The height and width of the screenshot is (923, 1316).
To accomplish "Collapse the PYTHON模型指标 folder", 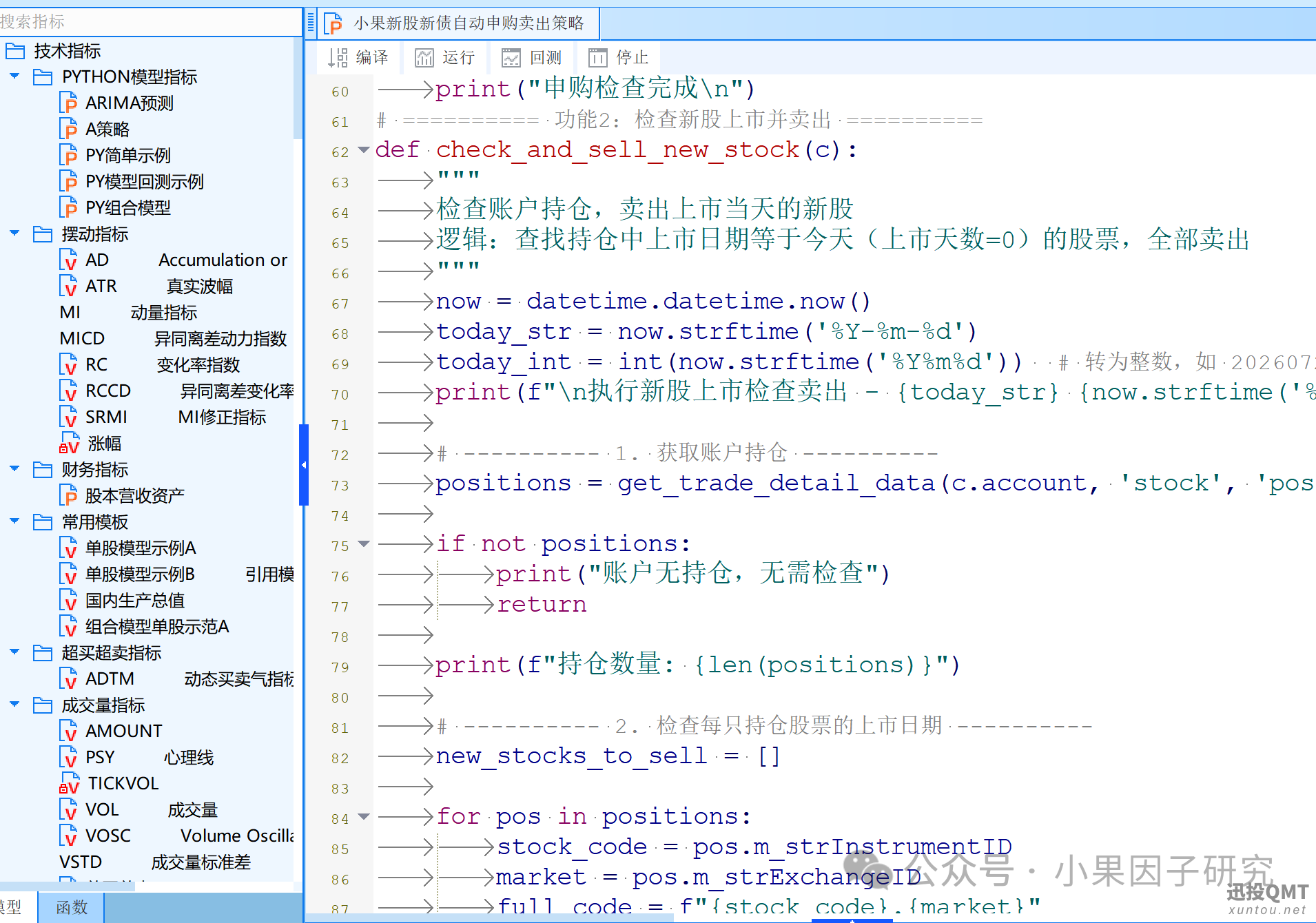I will tap(14, 76).
